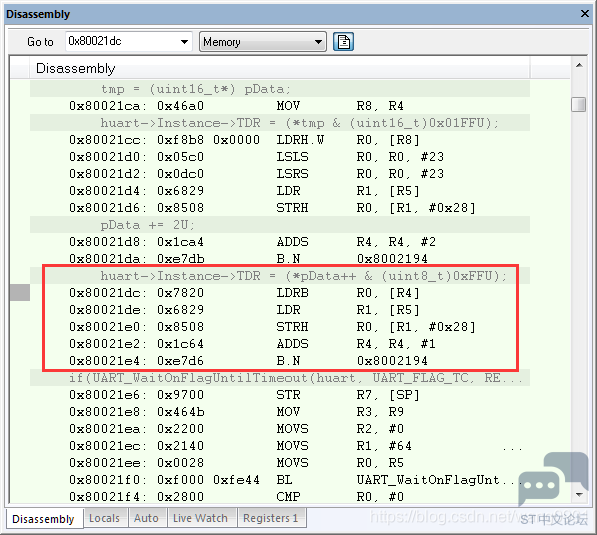Click the Disassembly column header
The width and height of the screenshot is (597, 535).
(x=279, y=69)
